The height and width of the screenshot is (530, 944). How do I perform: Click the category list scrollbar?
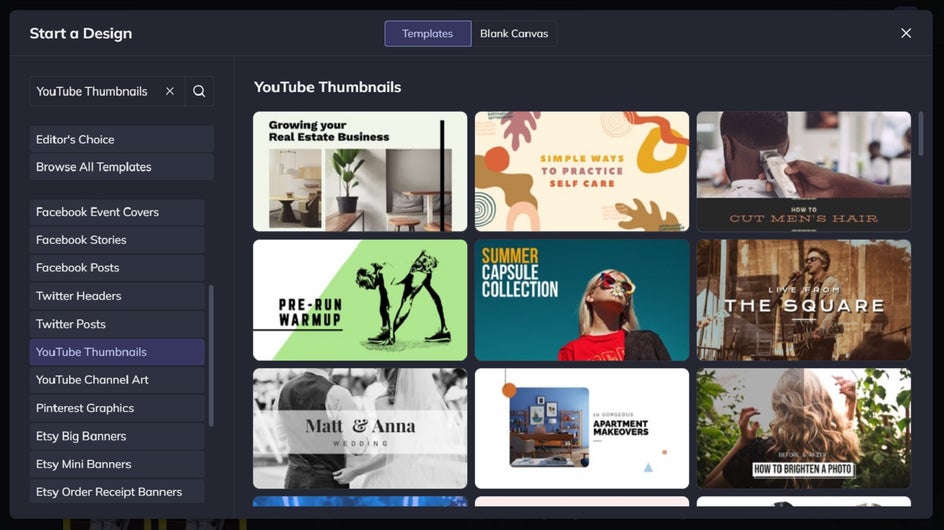tap(211, 355)
